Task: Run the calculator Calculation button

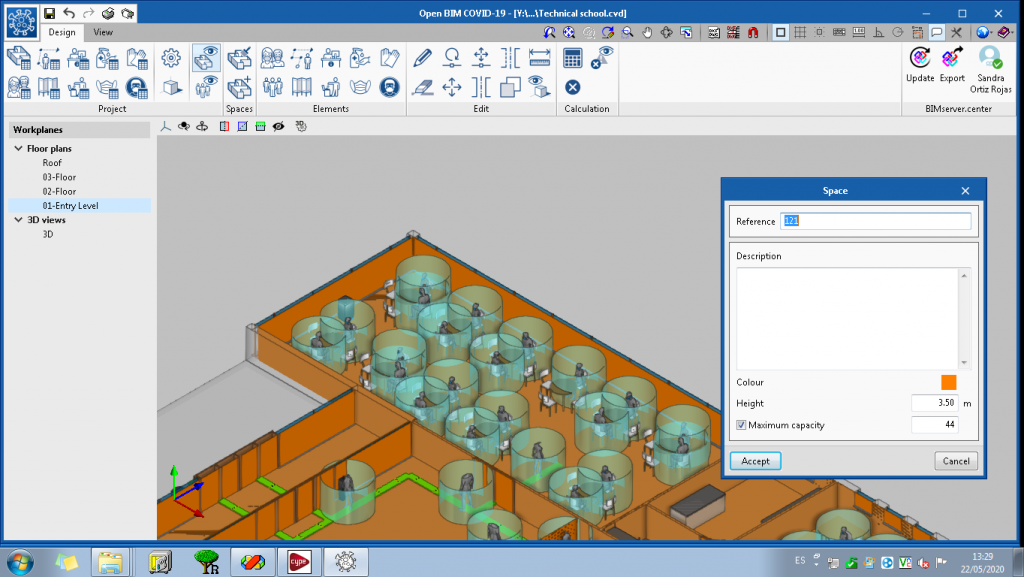Action: pyautogui.click(x=573, y=58)
